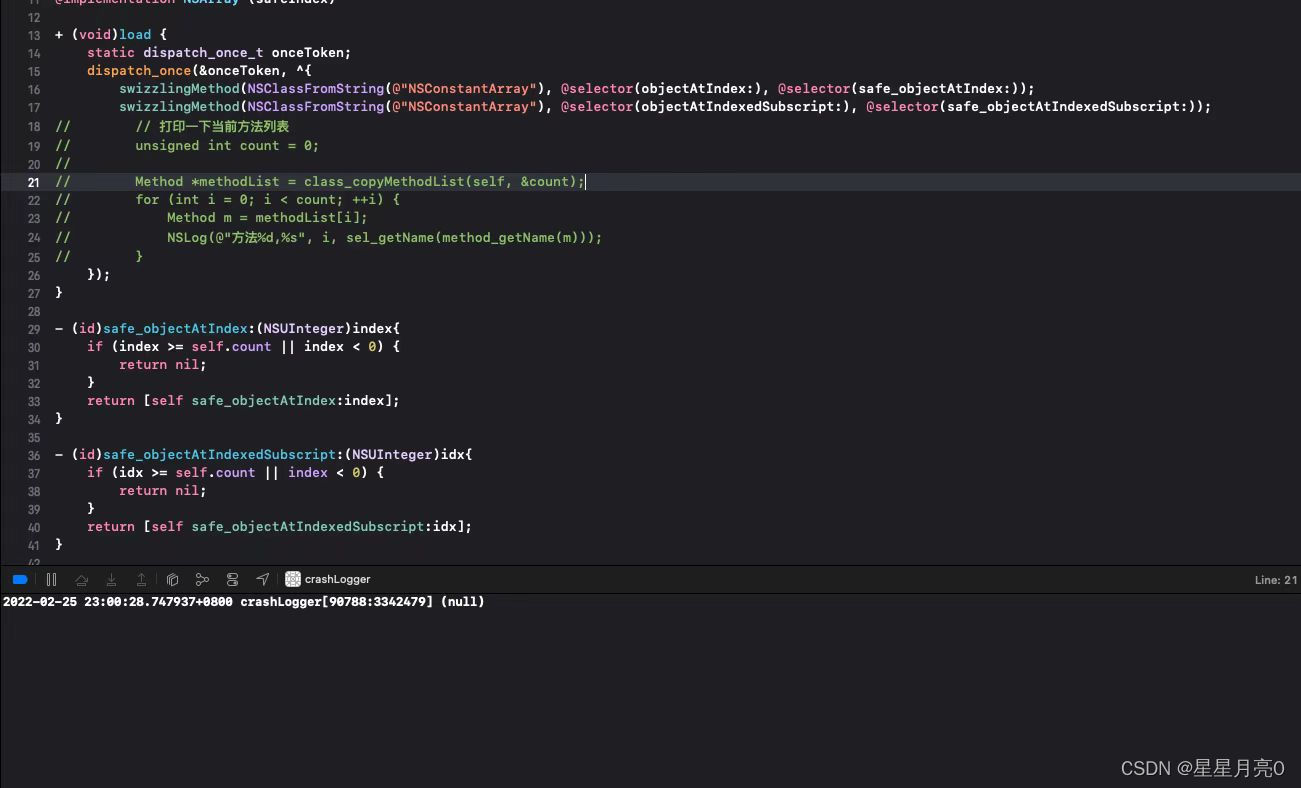Click 'return [self safe_objectAtIndex:index];' on line 33
This screenshot has width=1301, height=788.
[x=243, y=401]
